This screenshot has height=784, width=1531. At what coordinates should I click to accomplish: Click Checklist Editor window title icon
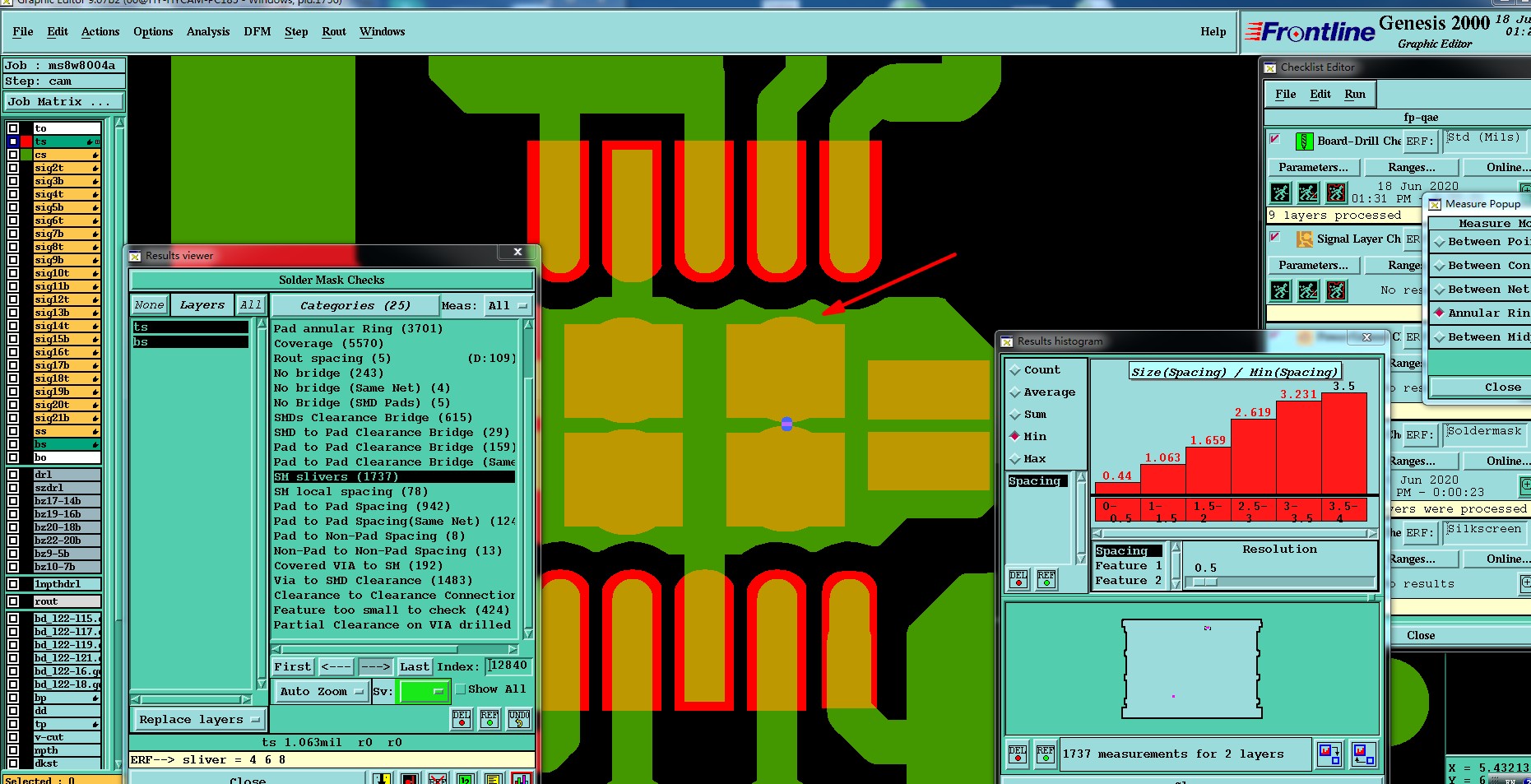pos(1271,67)
